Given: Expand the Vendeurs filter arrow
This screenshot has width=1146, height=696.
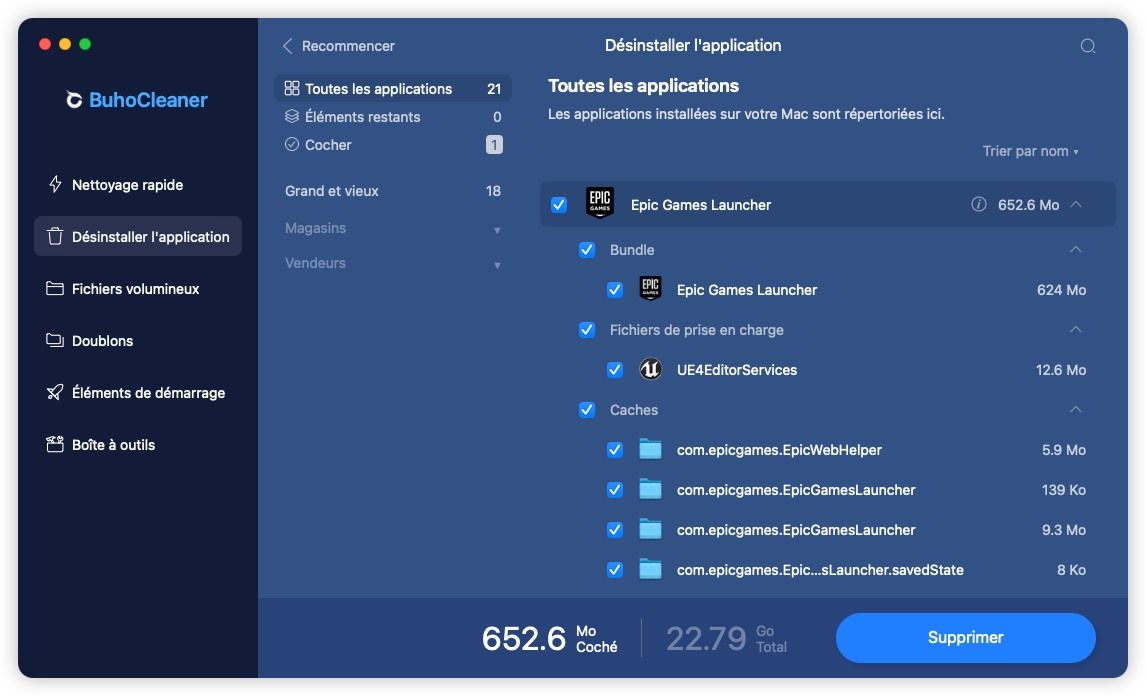Looking at the screenshot, I should (497, 265).
